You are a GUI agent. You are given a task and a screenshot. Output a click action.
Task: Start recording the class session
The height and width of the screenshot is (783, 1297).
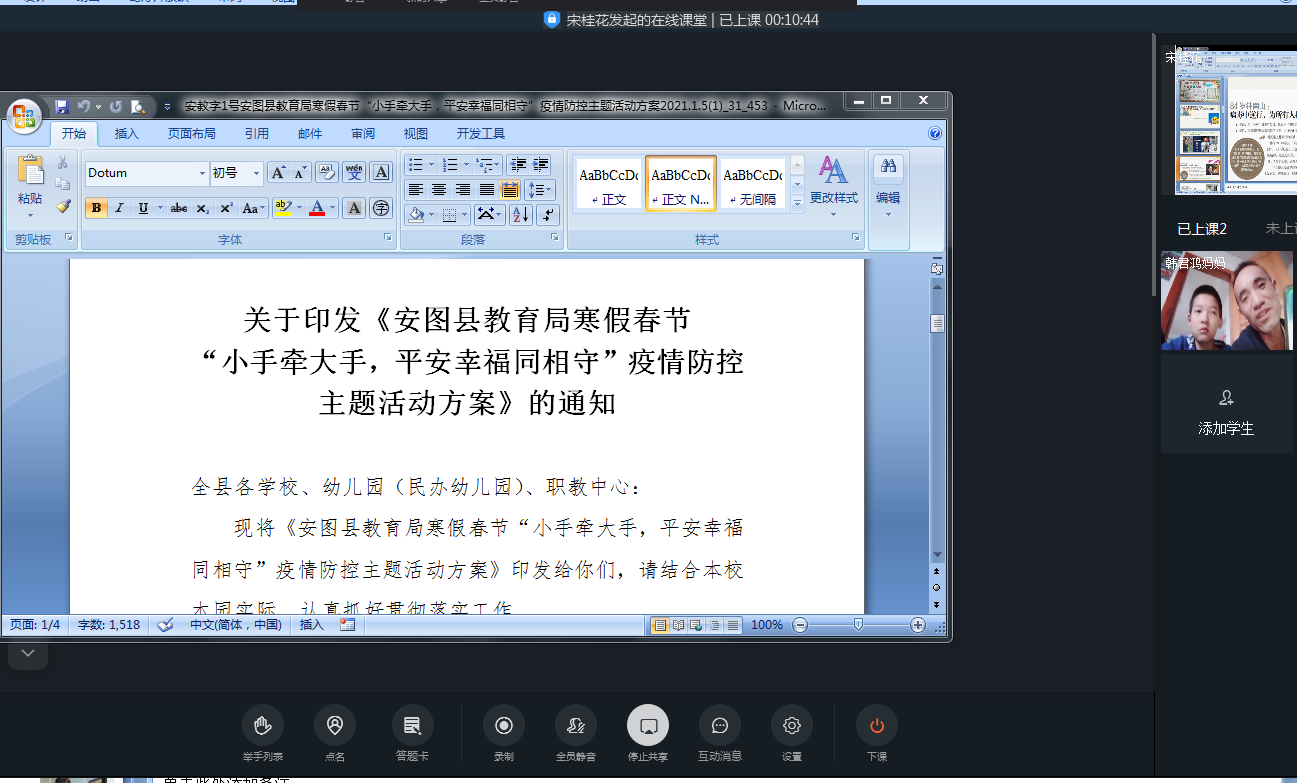tap(504, 726)
